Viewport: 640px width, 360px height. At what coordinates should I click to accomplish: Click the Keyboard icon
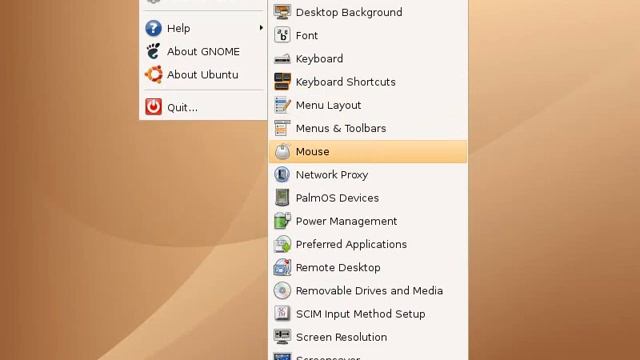[282, 59]
